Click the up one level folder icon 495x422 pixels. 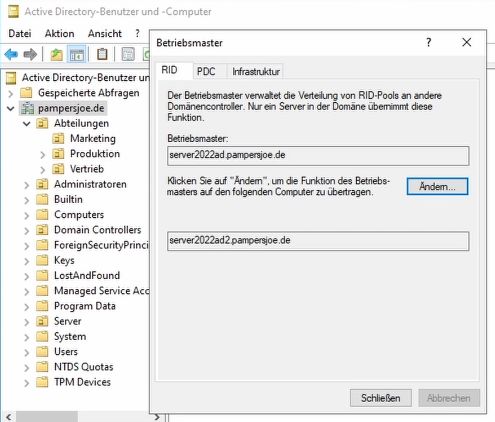pyautogui.click(x=57, y=54)
